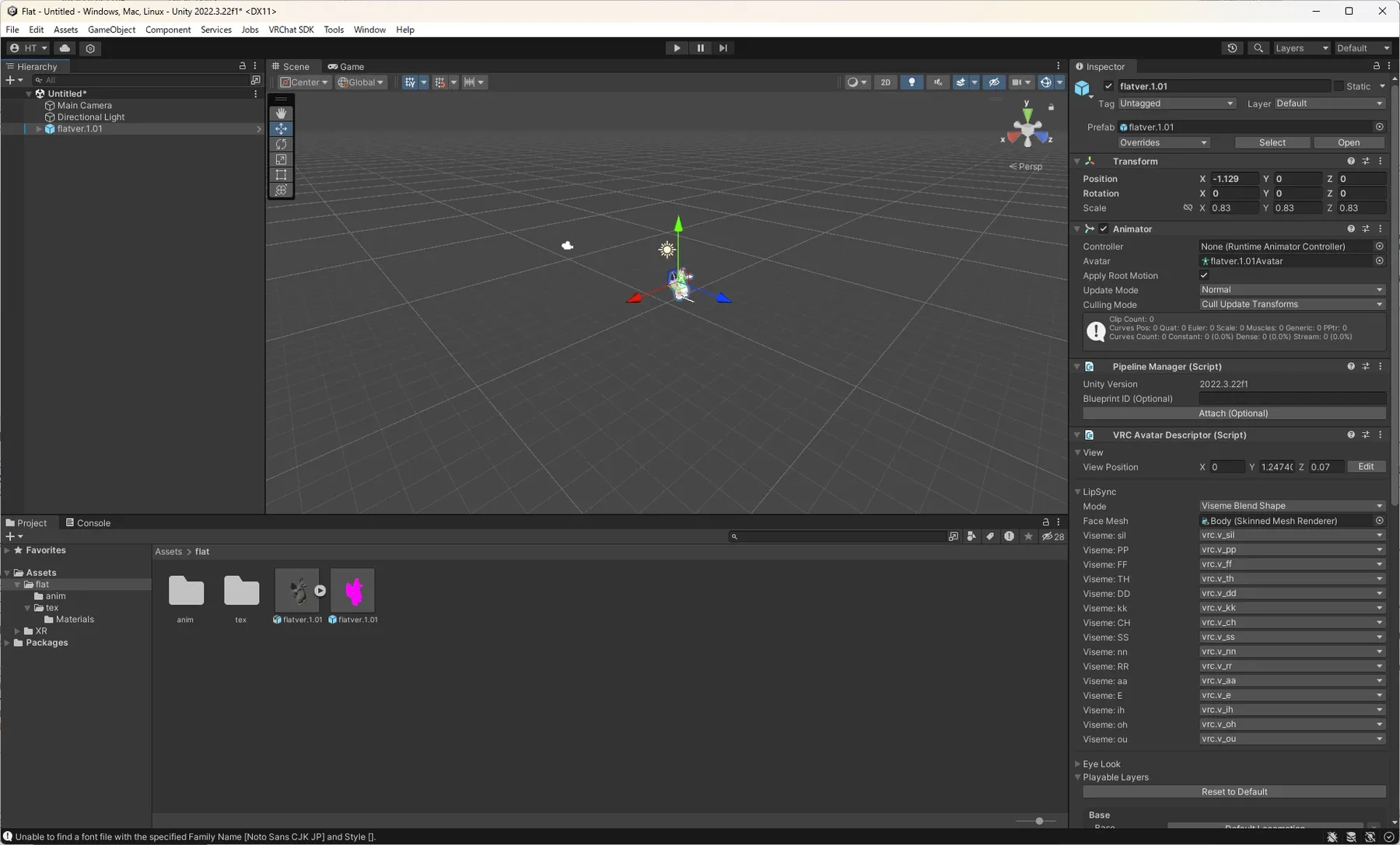
Task: Click View Position Edit button
Action: pyautogui.click(x=1366, y=467)
